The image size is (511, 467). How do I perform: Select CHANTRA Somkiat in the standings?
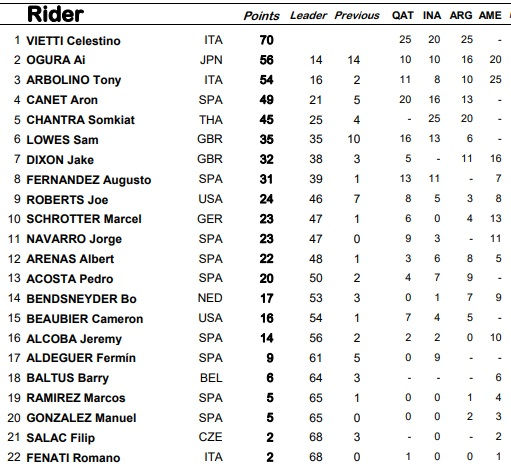[x=81, y=120]
